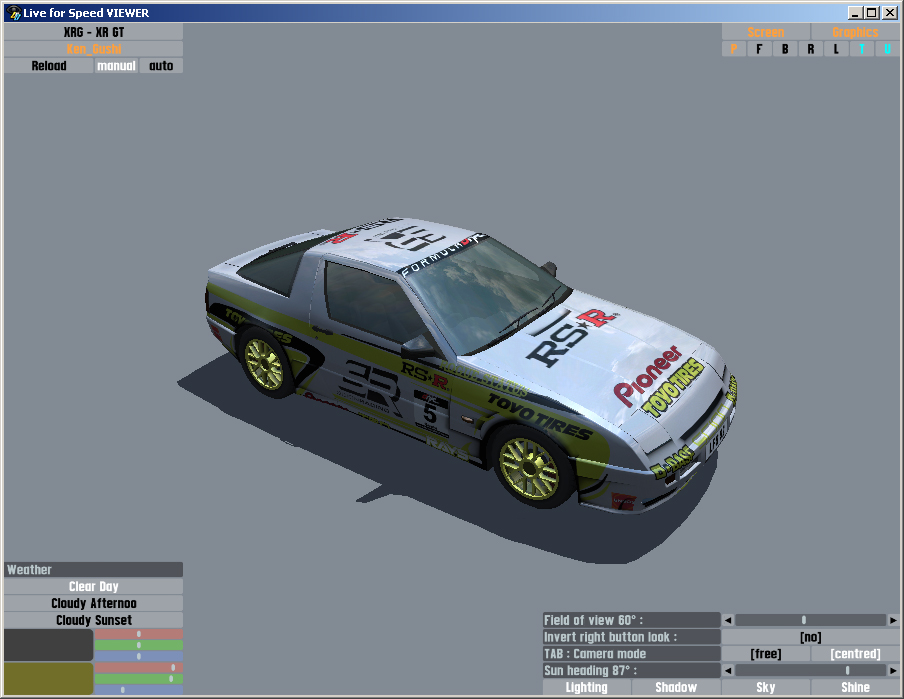The image size is (904, 699).
Task: Click the R view button
Action: pos(811,49)
